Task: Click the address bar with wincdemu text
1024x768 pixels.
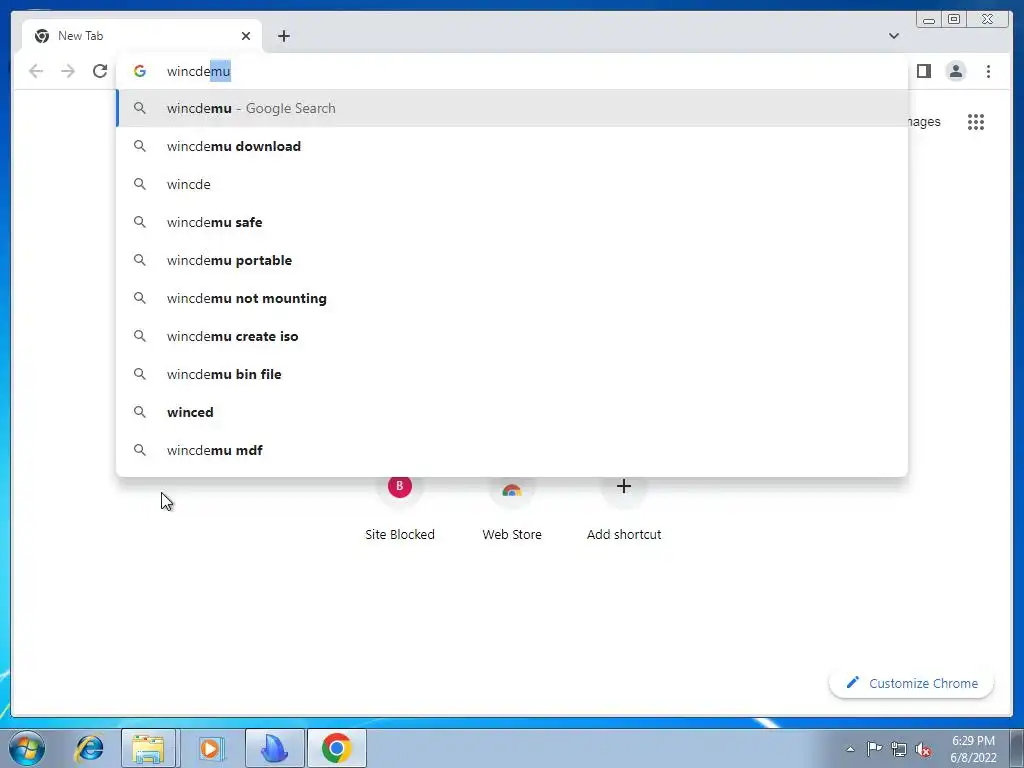Action: click(512, 71)
